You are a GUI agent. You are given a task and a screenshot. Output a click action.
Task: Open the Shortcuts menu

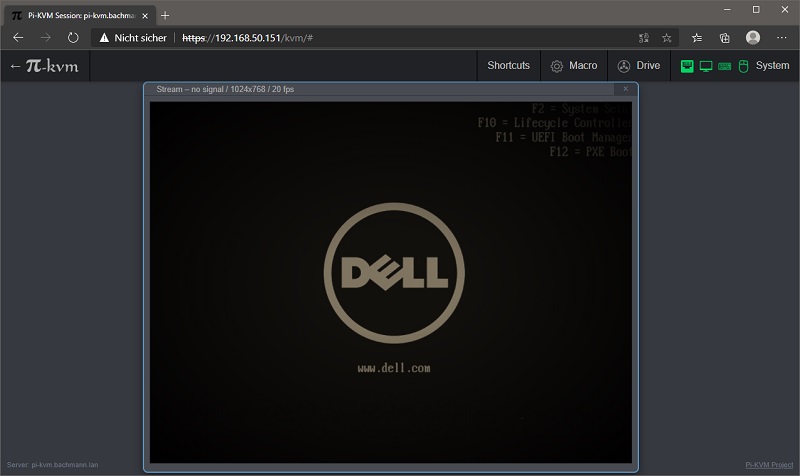[x=508, y=65]
